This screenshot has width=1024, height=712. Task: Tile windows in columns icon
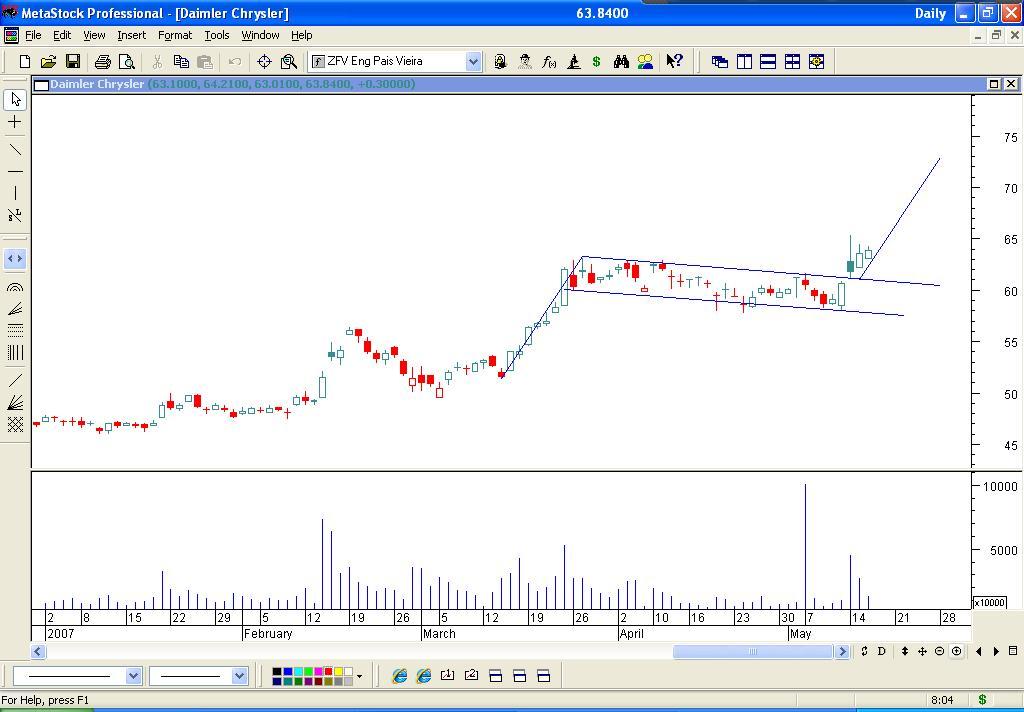(x=744, y=61)
